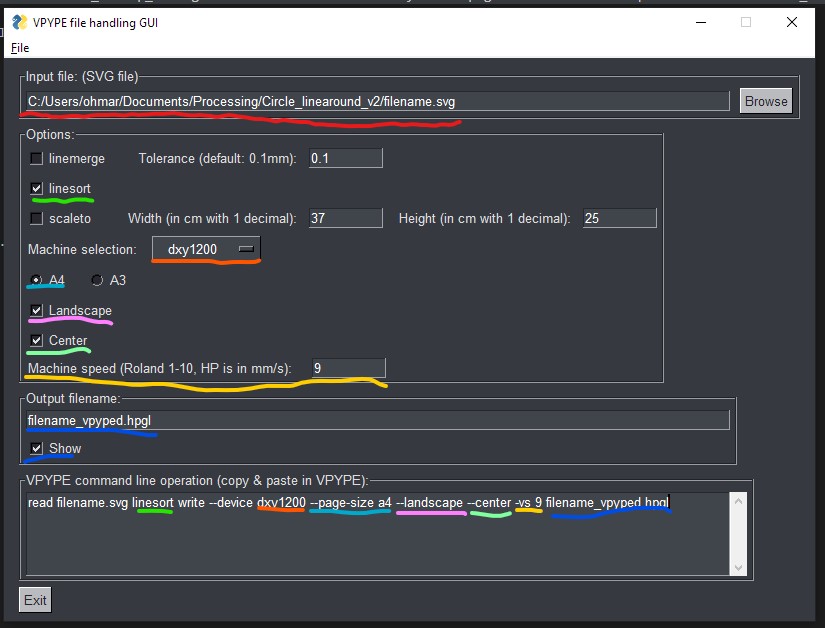Enable the linemerge checkbox
The image size is (825, 628).
click(36, 158)
